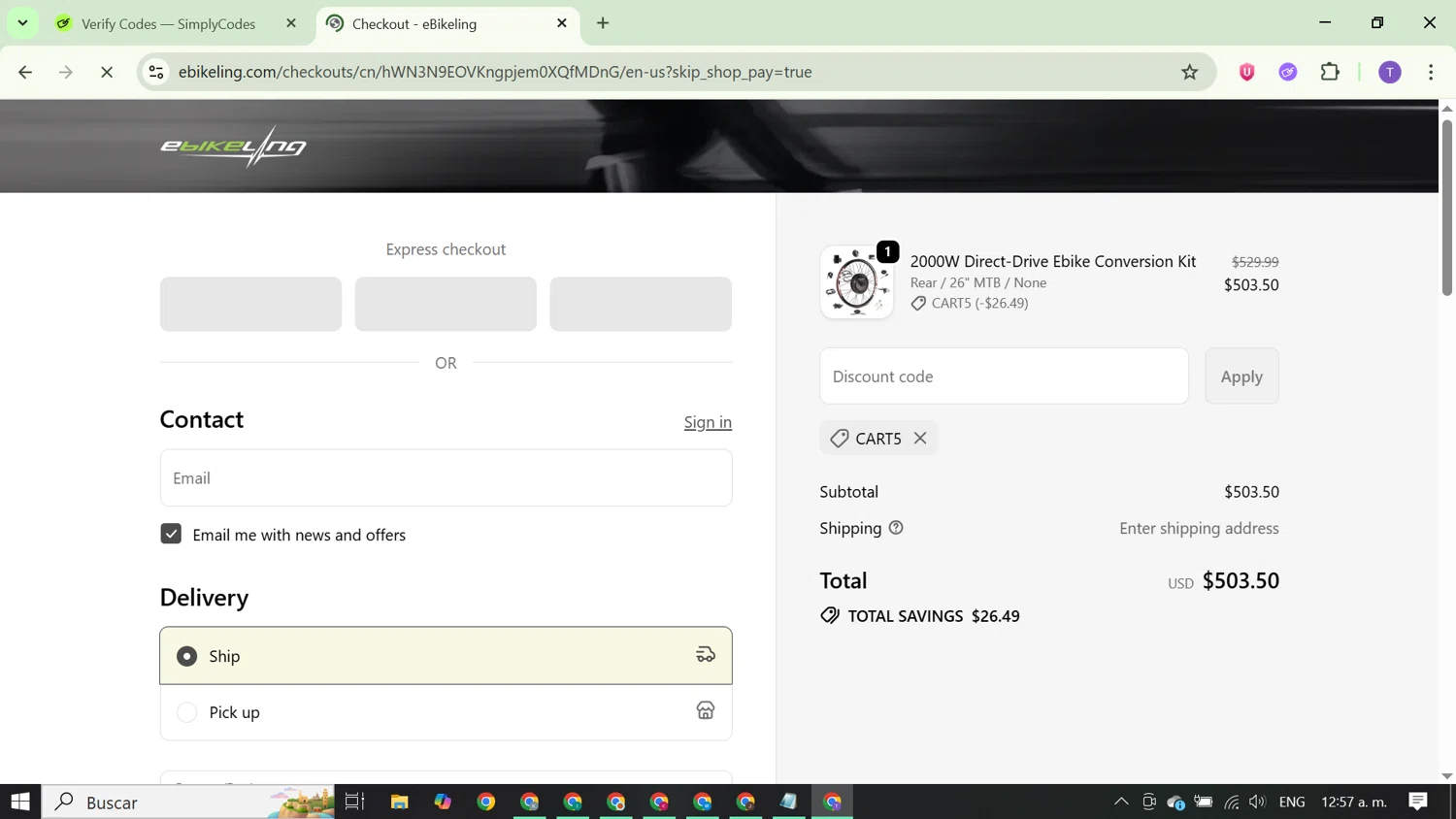Click the eBikeling logo in header
Viewport: 1456px width, 819px height.
pyautogui.click(x=233, y=147)
